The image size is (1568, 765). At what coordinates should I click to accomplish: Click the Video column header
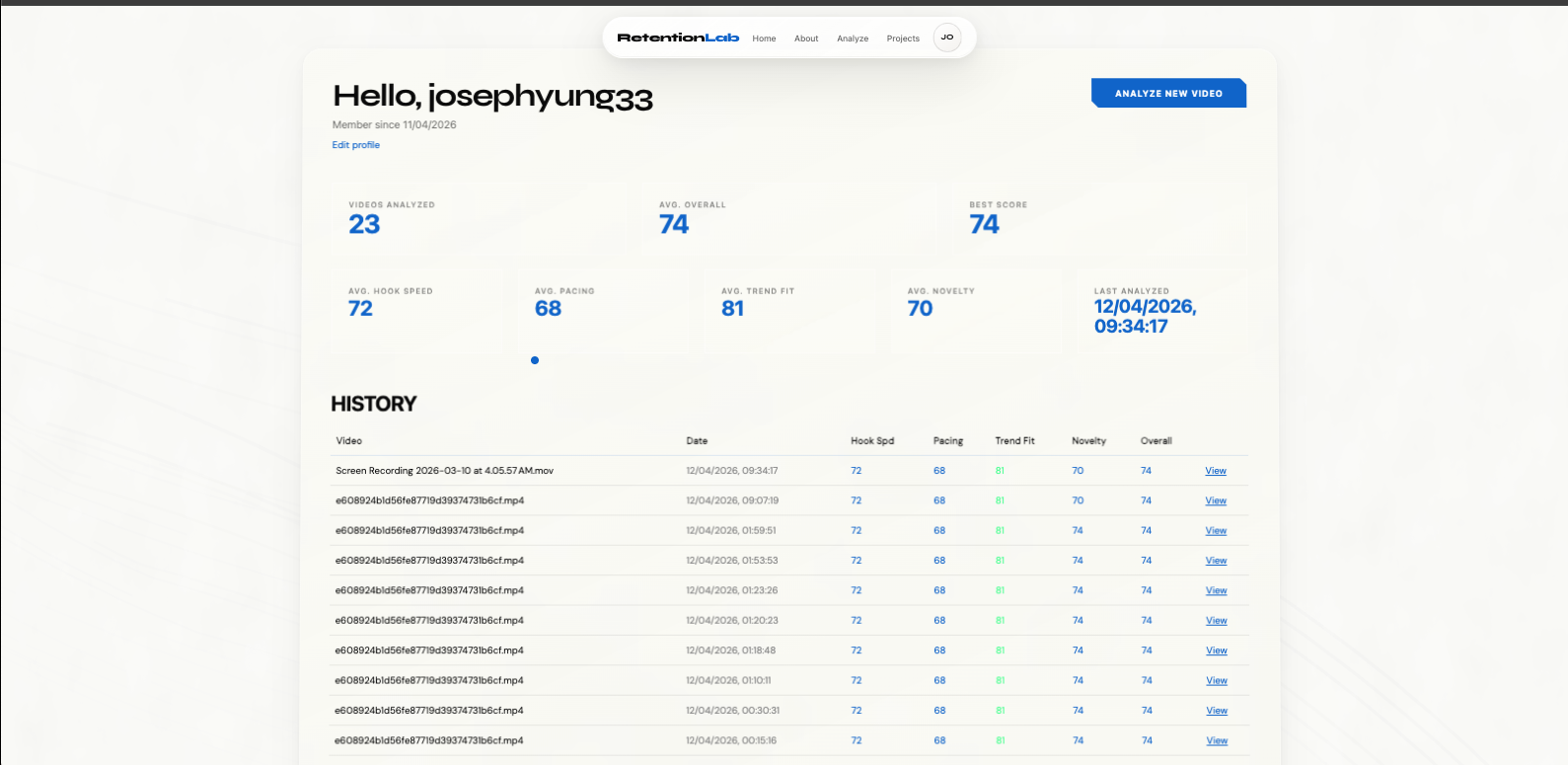pos(348,441)
